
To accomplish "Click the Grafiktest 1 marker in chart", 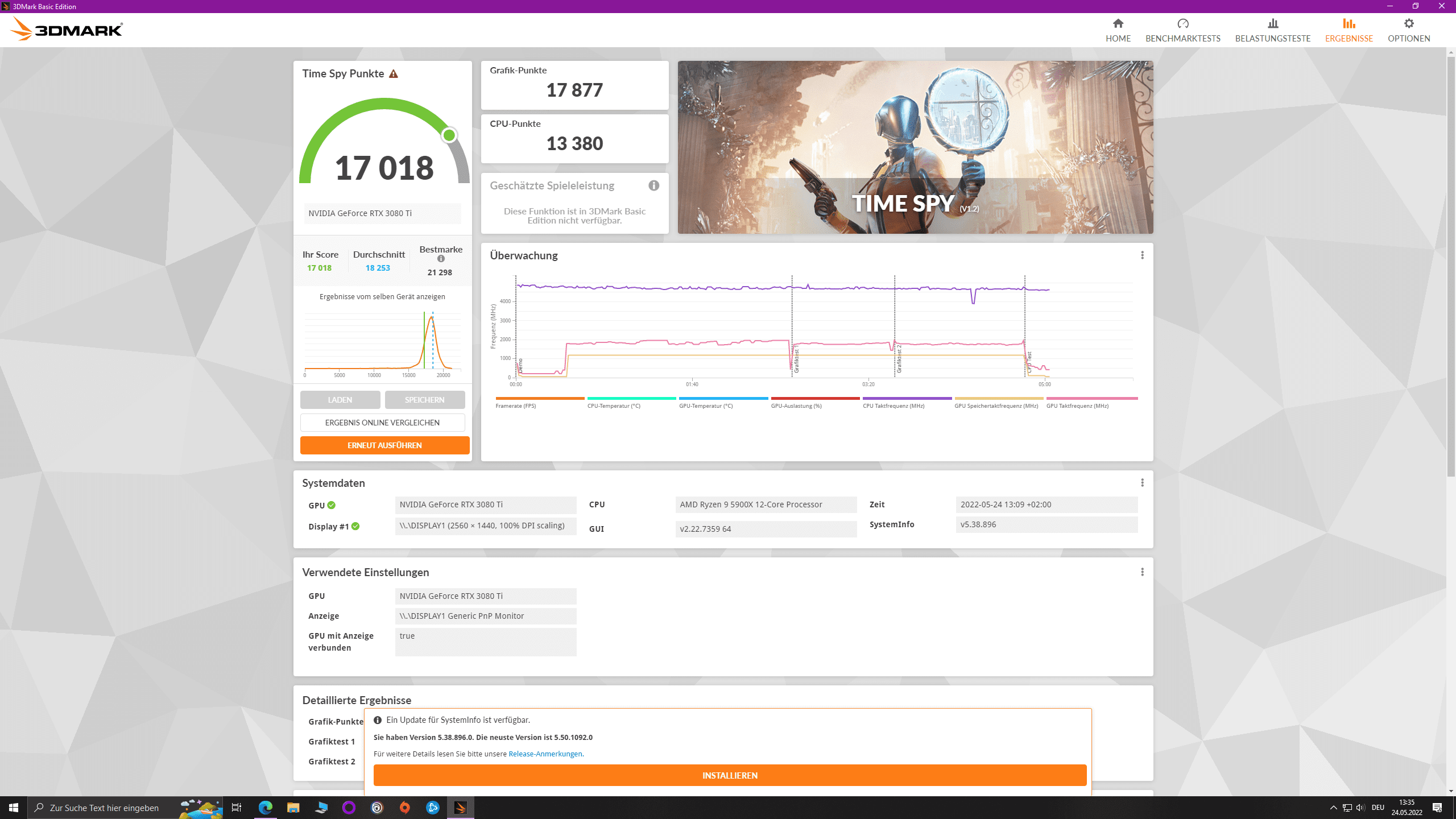I will 797,359.
